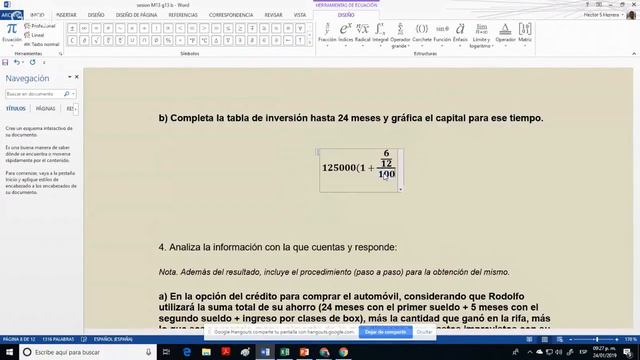Expand the symbols gallery More arrow
Image resolution: width=640 pixels, height=360 pixels.
click(309, 42)
